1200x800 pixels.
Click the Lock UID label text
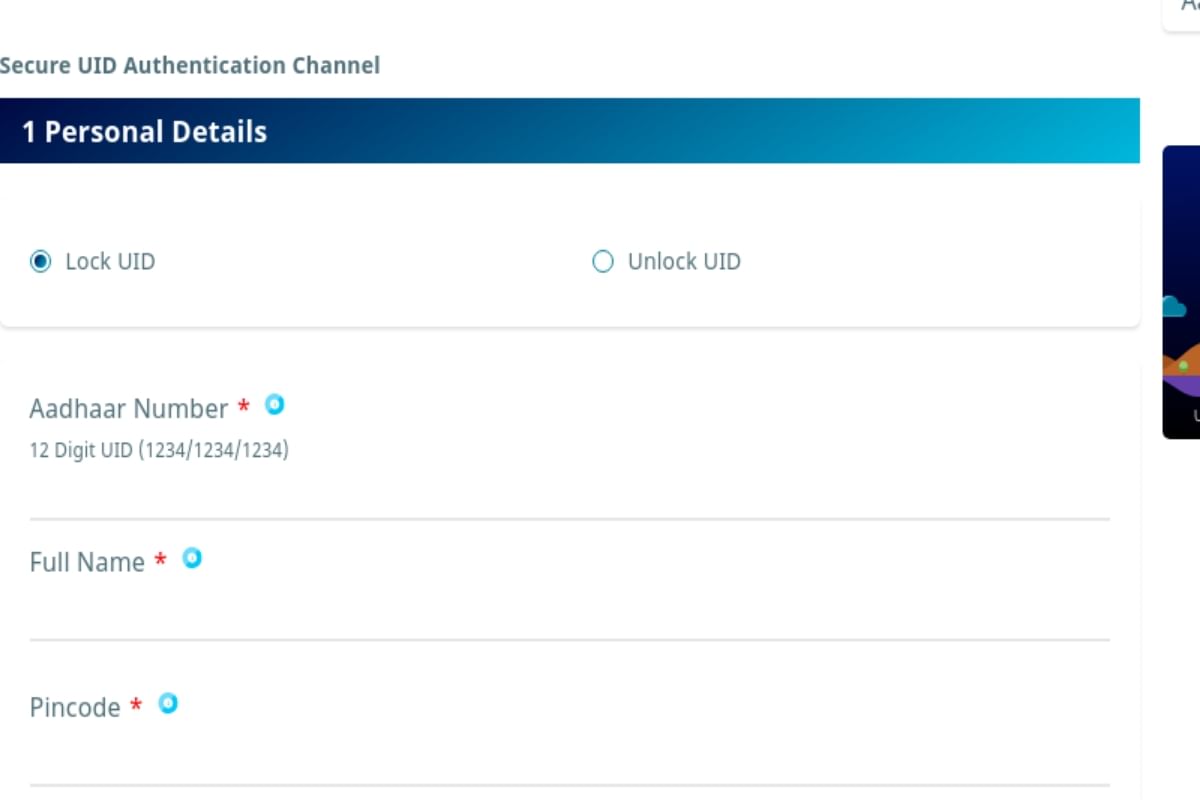coord(110,262)
